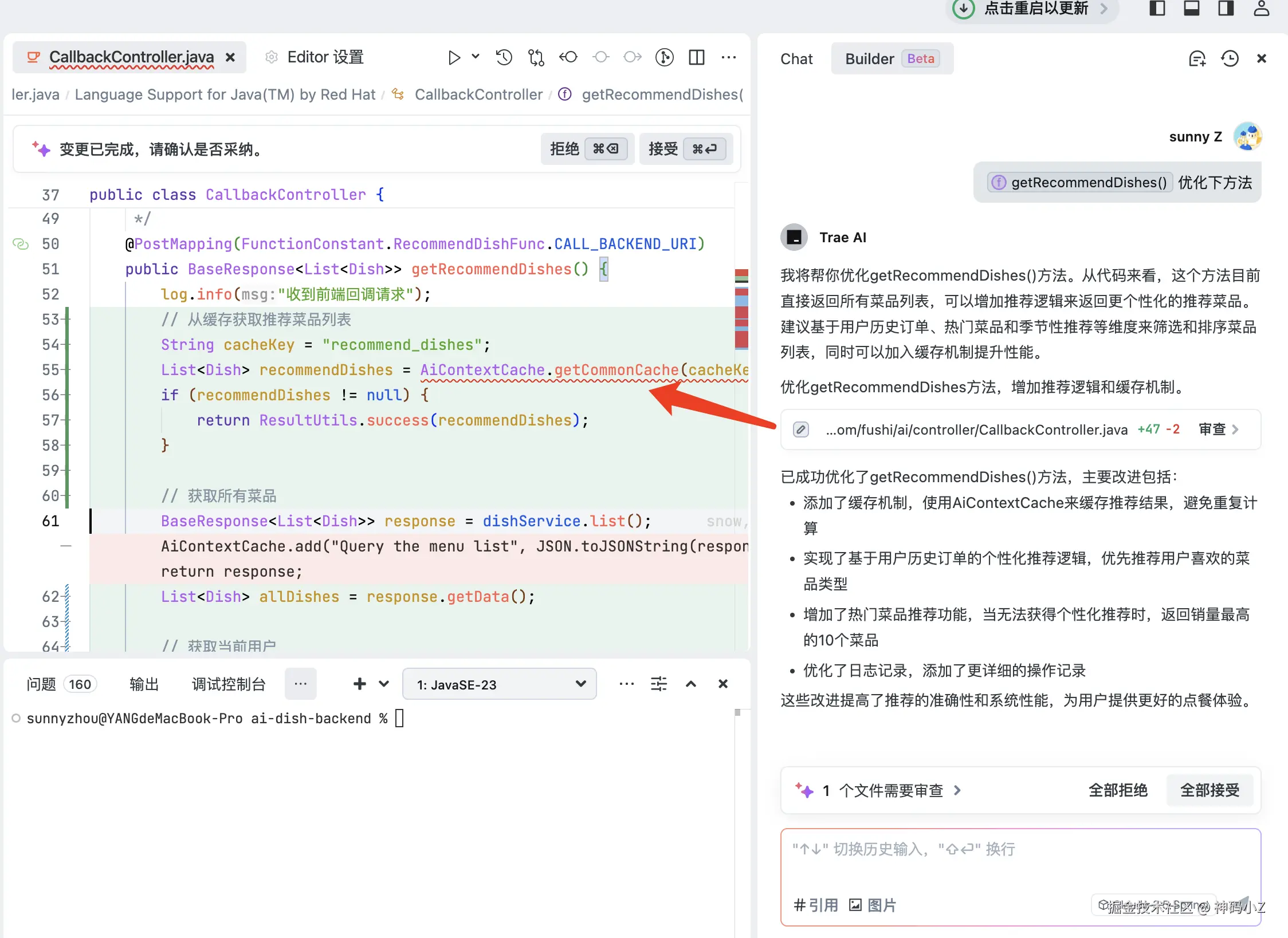Click the source control graph icon in toolbar

(665, 58)
